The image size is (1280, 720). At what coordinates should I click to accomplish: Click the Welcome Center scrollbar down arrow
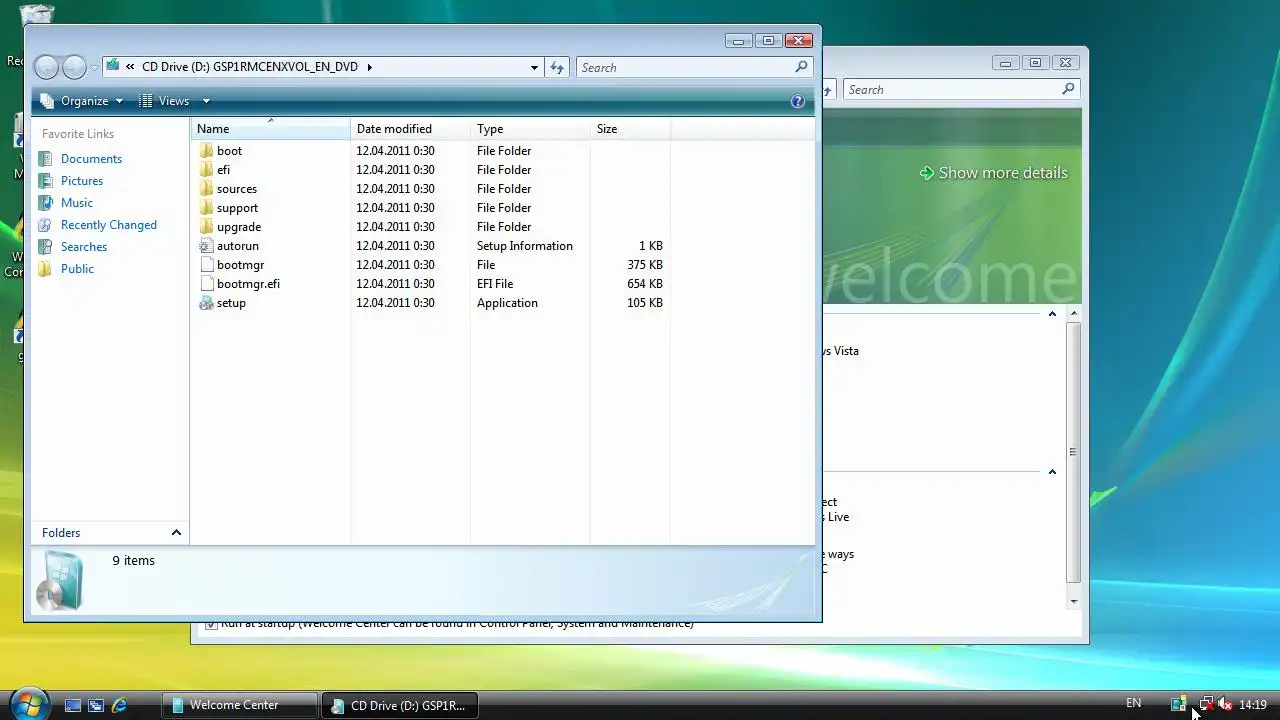1073,601
